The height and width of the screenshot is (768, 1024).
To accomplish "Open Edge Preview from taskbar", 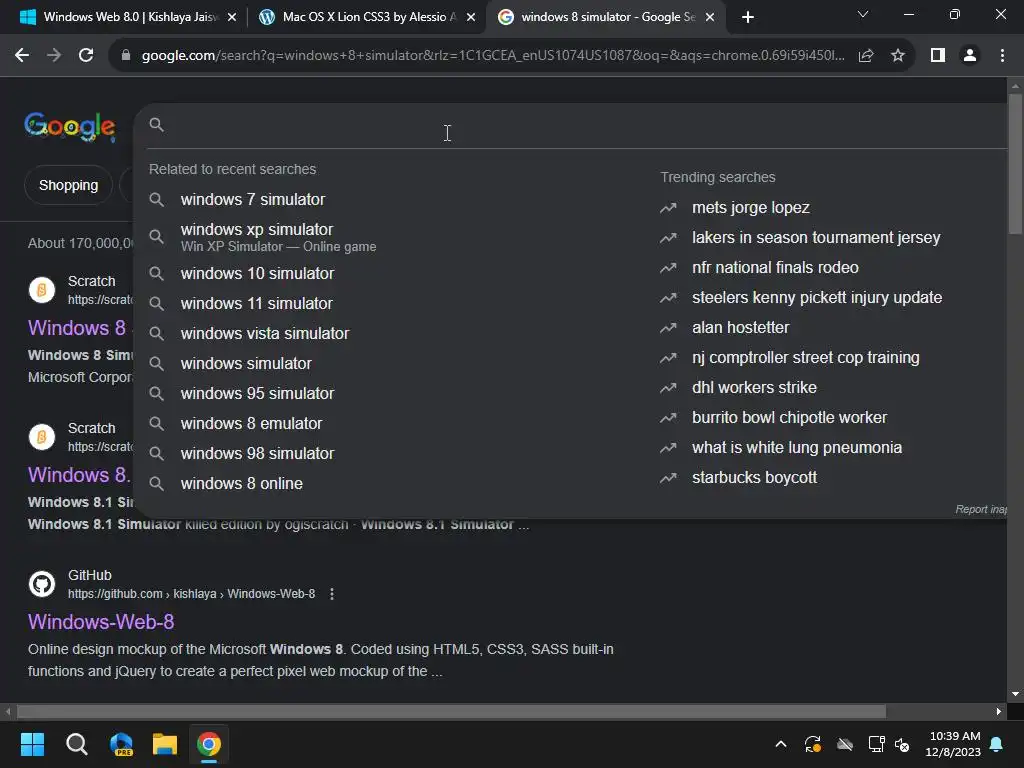I will point(121,744).
